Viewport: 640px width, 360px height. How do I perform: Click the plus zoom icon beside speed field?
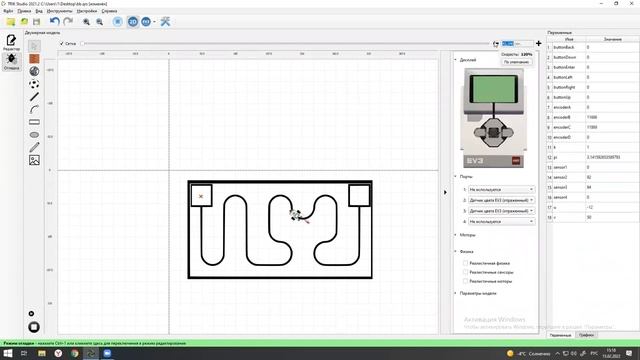tap(538, 43)
